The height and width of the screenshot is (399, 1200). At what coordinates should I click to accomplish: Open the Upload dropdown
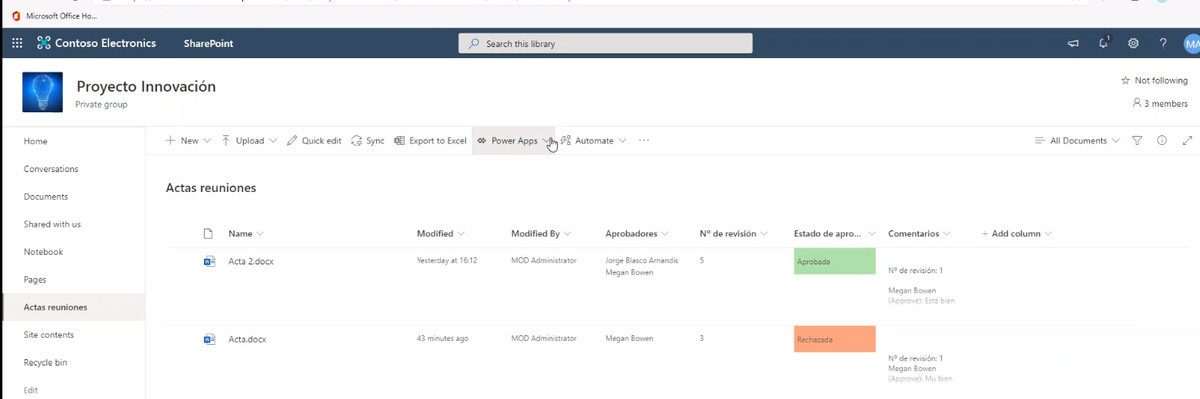tap(249, 141)
